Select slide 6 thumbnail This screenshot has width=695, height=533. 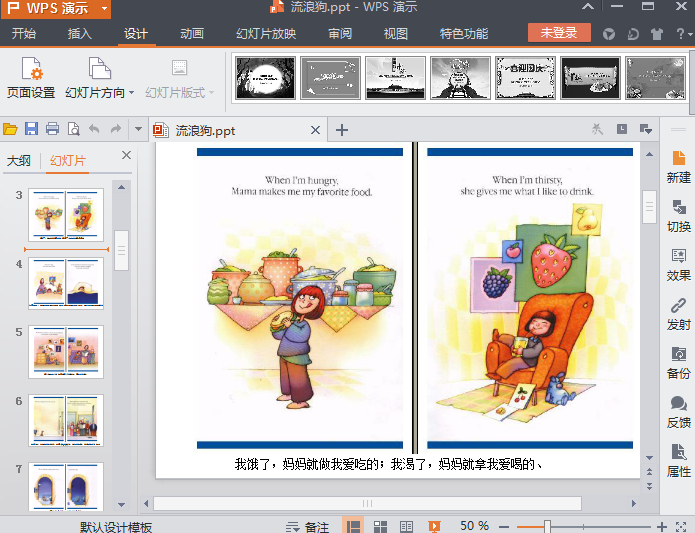coord(66,420)
